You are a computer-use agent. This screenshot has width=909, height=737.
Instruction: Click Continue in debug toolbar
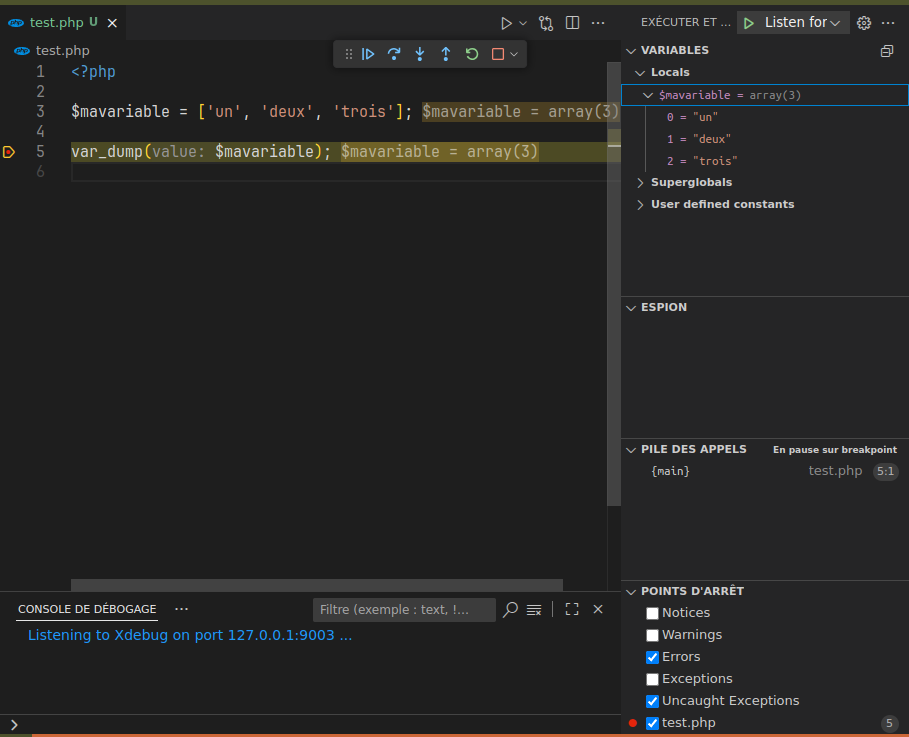click(368, 54)
